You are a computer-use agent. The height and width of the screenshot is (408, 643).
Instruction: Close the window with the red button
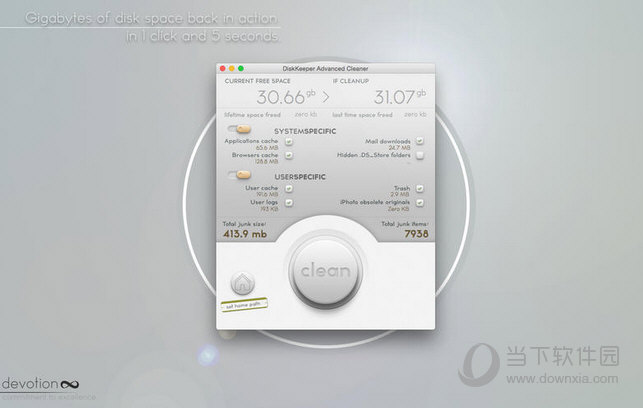(x=223, y=68)
